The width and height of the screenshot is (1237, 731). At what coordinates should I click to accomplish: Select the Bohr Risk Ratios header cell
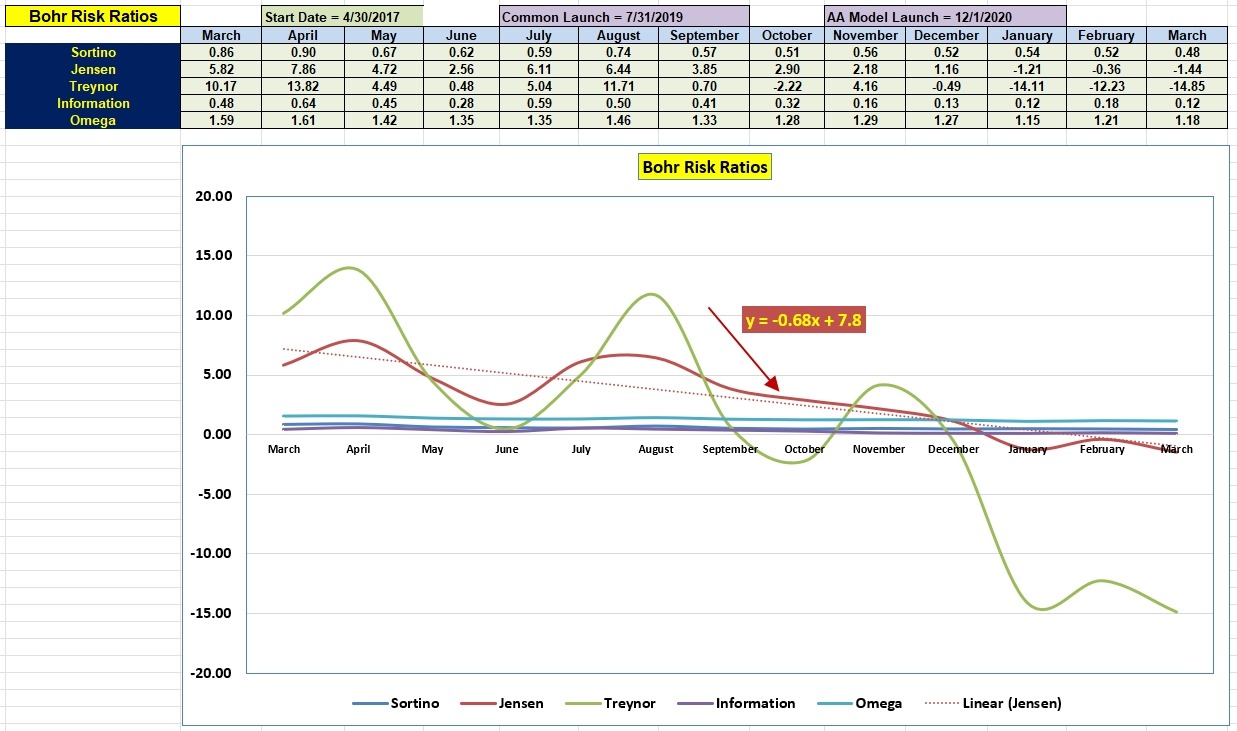(x=93, y=16)
